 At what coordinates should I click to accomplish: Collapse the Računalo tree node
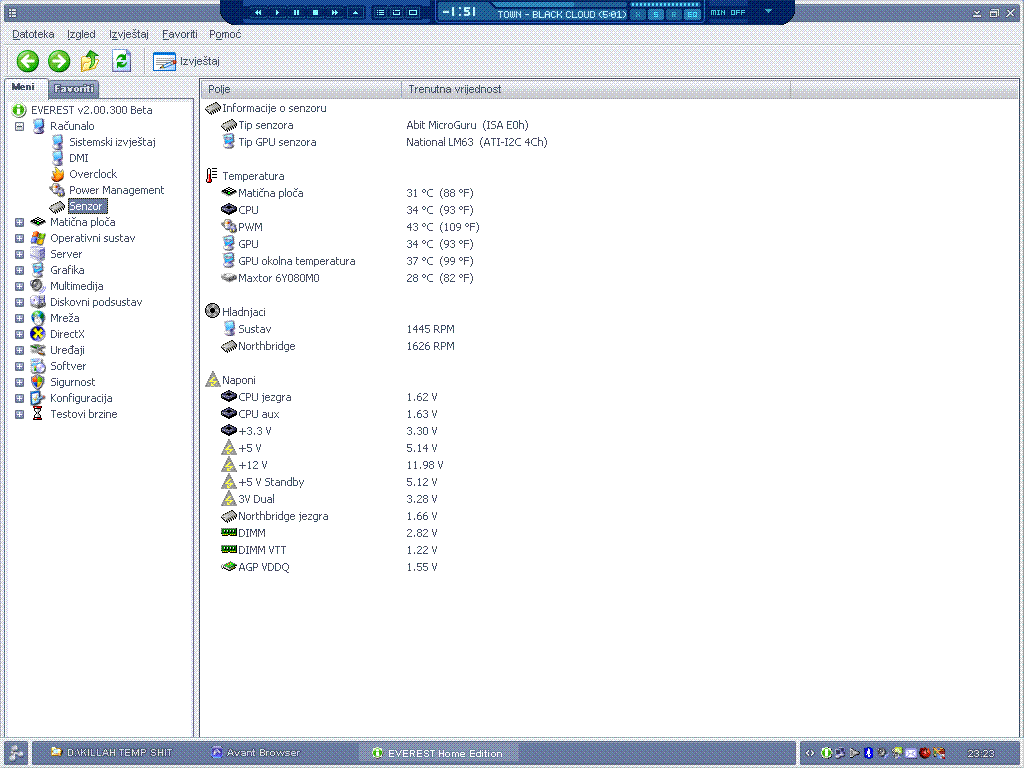tap(19, 126)
